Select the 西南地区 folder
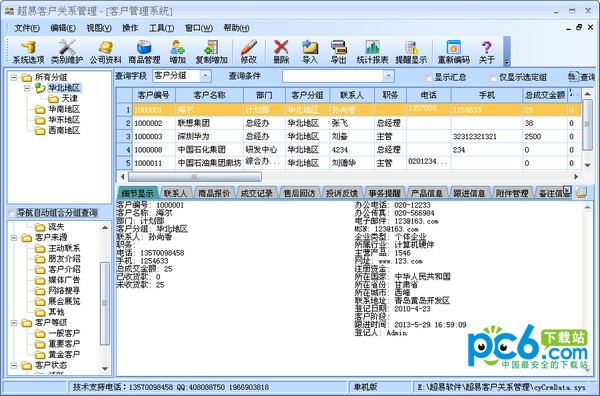Screen dimensions: 600x396 coord(57,130)
